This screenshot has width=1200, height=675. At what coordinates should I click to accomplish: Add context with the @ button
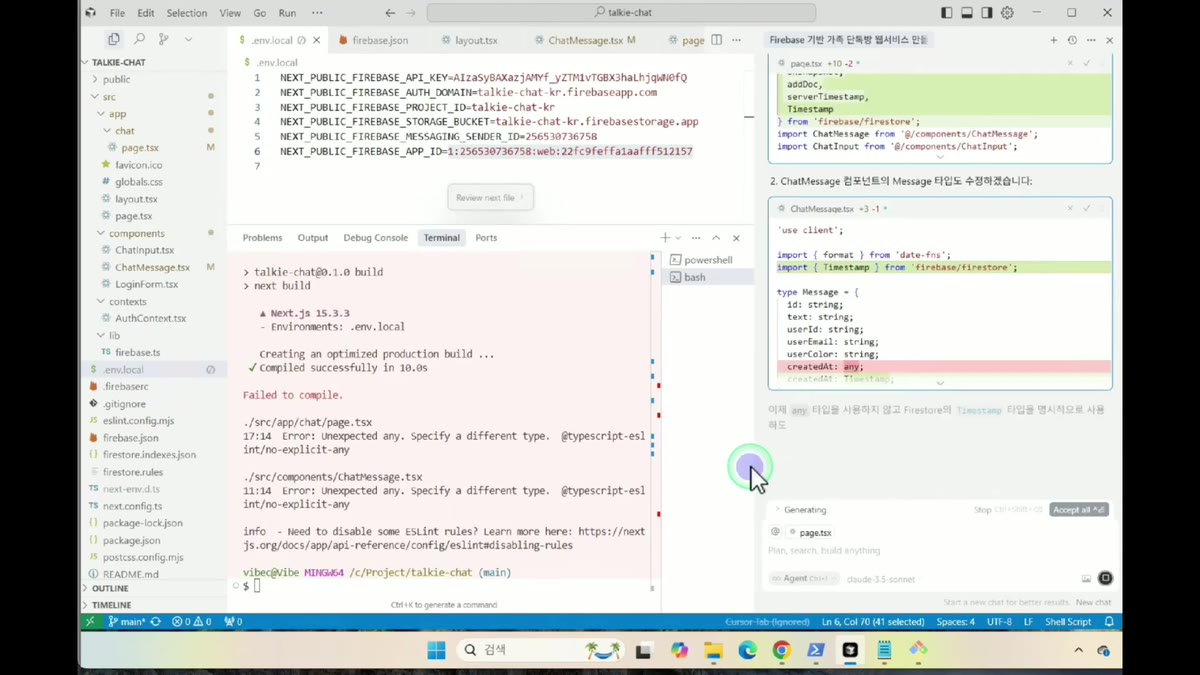pos(775,532)
